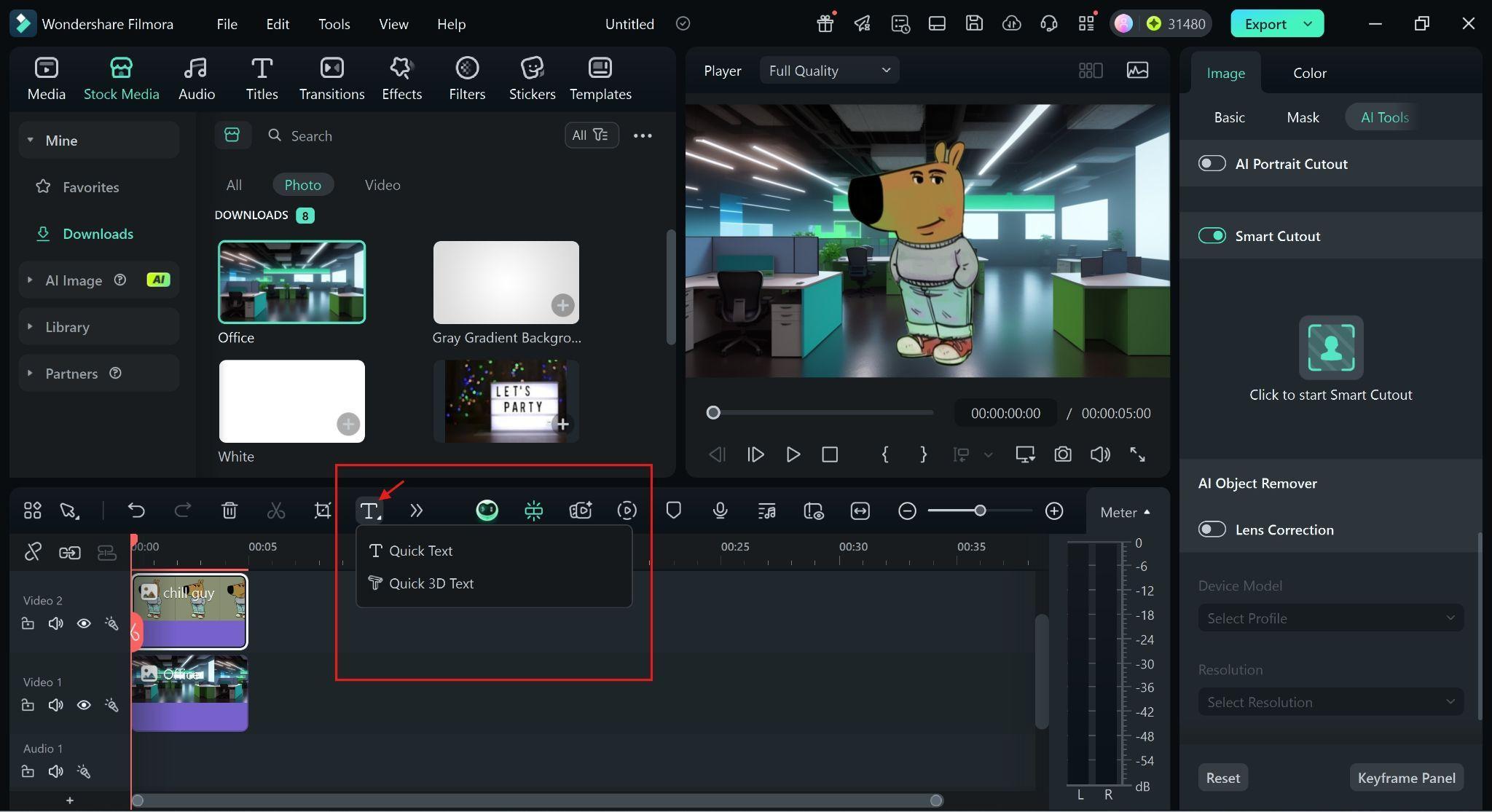Open the Tools menu
Image resolution: width=1492 pixels, height=812 pixels.
[x=334, y=24]
